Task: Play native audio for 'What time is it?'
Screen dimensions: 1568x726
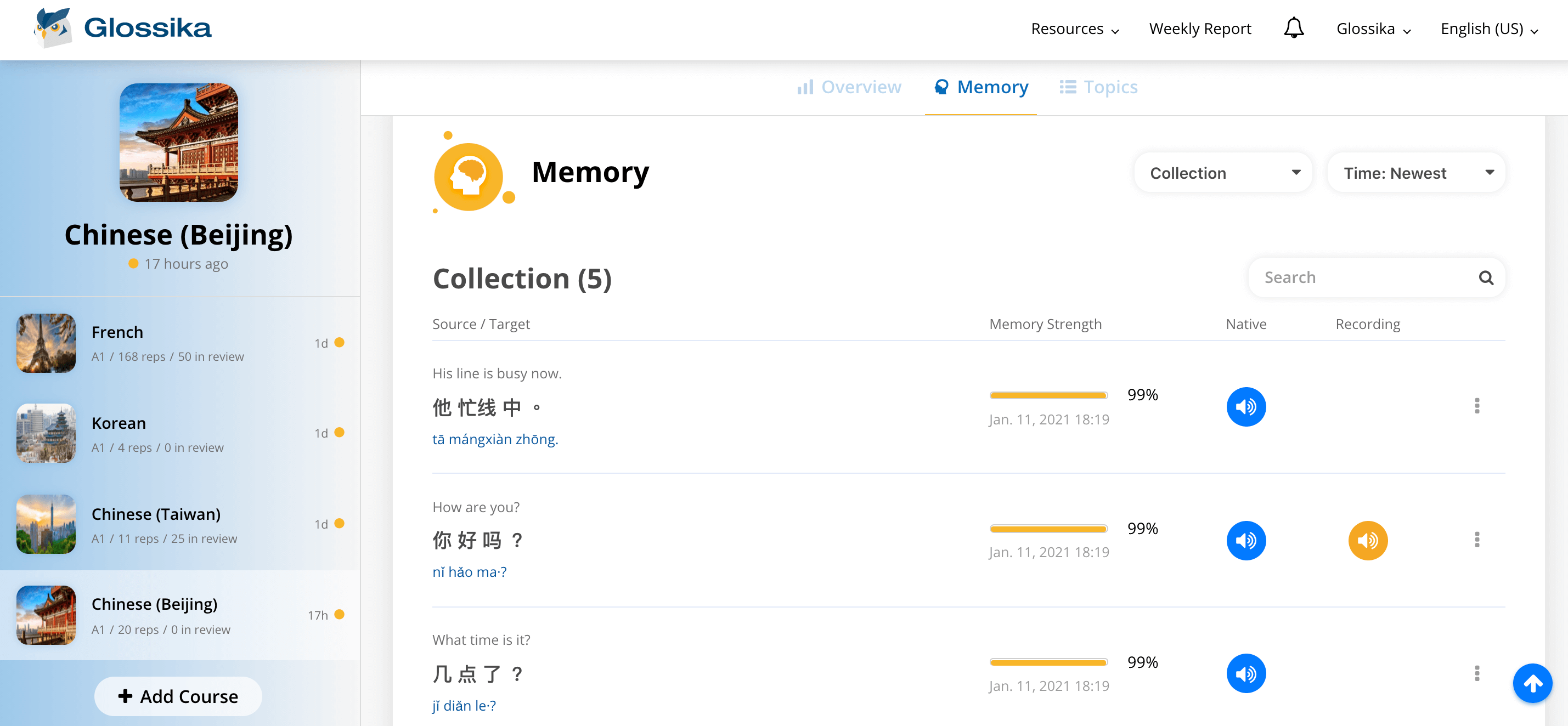Action: tap(1245, 673)
